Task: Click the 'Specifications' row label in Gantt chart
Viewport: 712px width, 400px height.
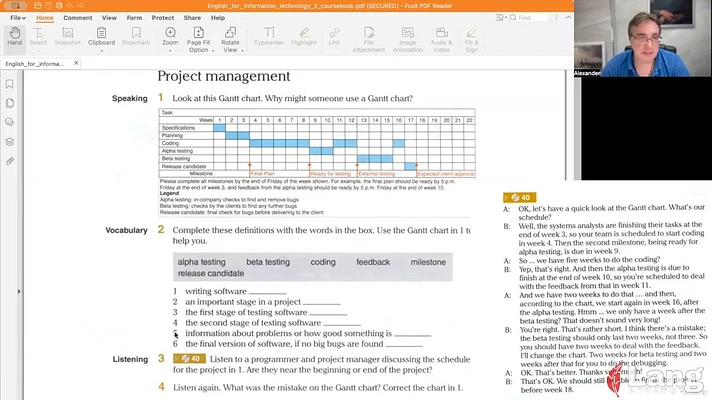Action: pyautogui.click(x=178, y=128)
